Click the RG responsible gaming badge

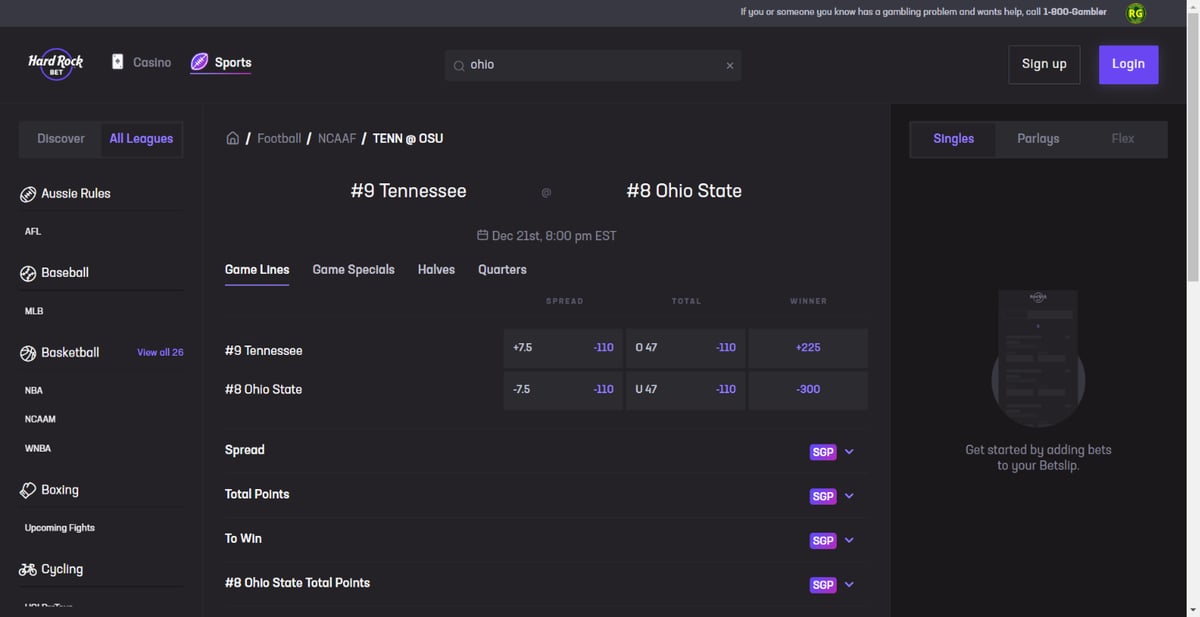click(1135, 13)
